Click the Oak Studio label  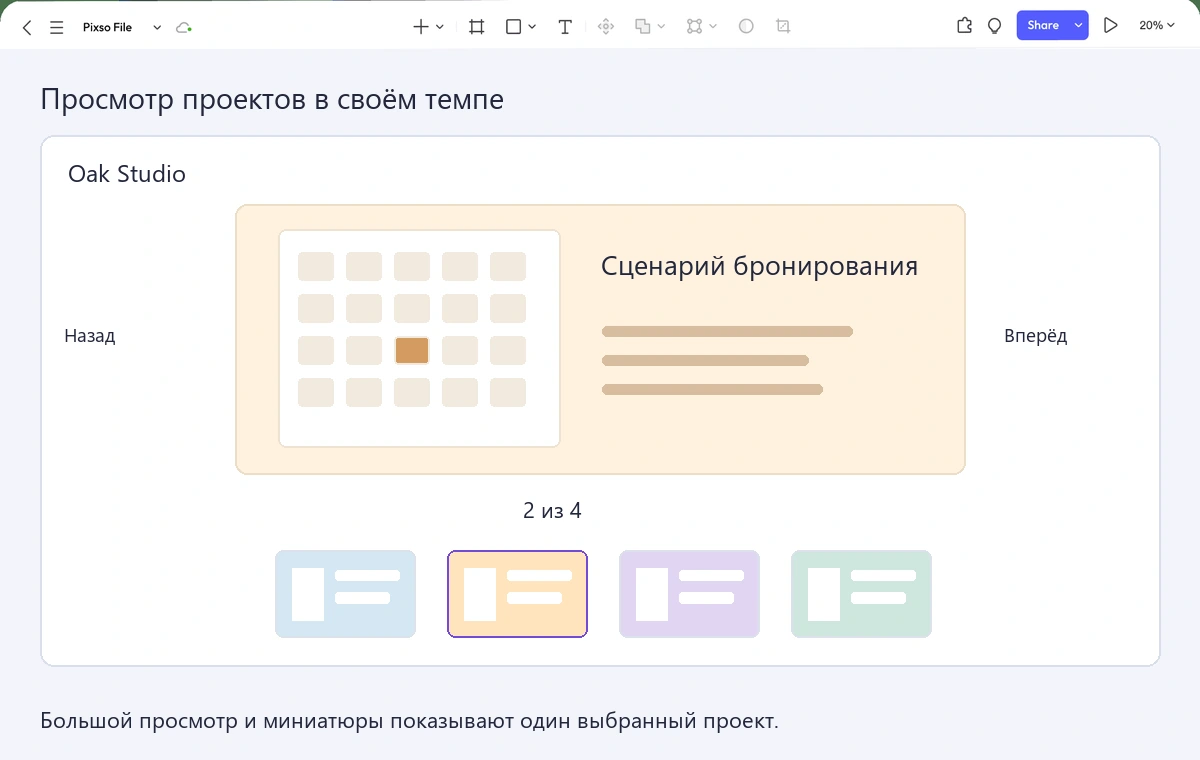(x=127, y=174)
